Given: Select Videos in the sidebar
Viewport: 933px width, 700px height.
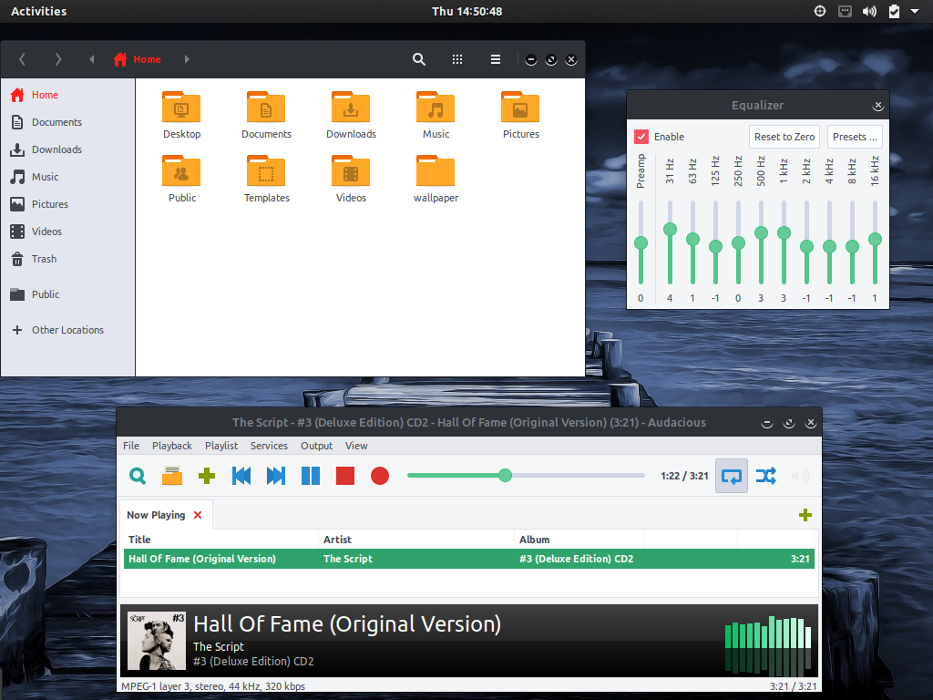Looking at the screenshot, I should pyautogui.click(x=68, y=232).
